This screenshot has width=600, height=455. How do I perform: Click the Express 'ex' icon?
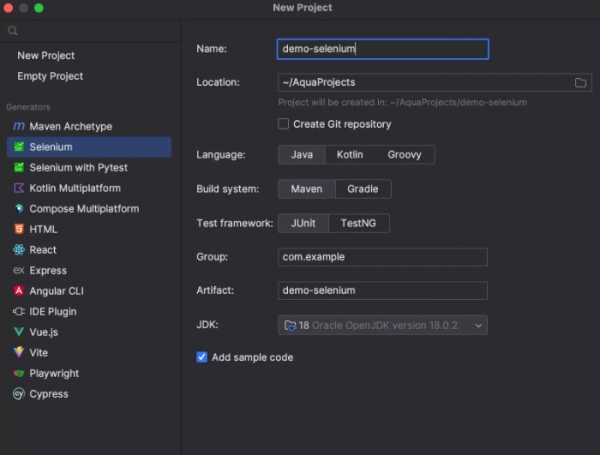[x=19, y=270]
